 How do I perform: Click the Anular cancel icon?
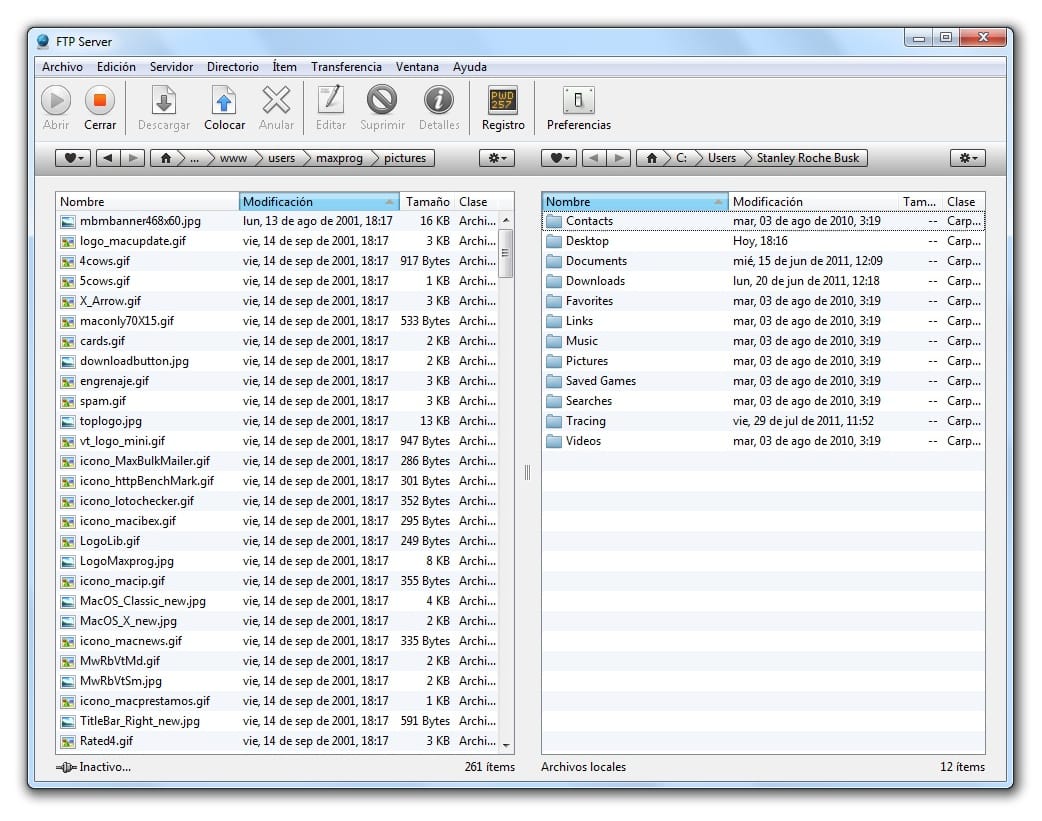276,100
